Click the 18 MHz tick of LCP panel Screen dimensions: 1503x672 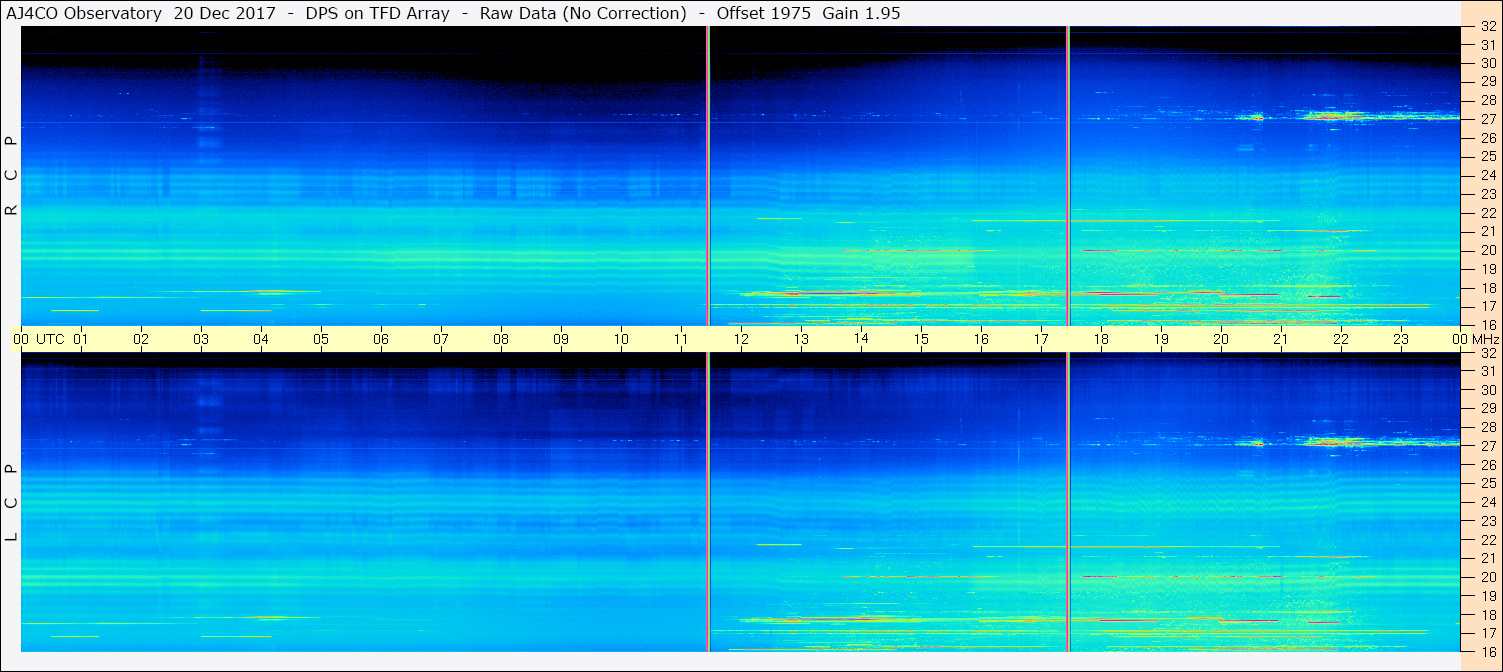pyautogui.click(x=1487, y=615)
